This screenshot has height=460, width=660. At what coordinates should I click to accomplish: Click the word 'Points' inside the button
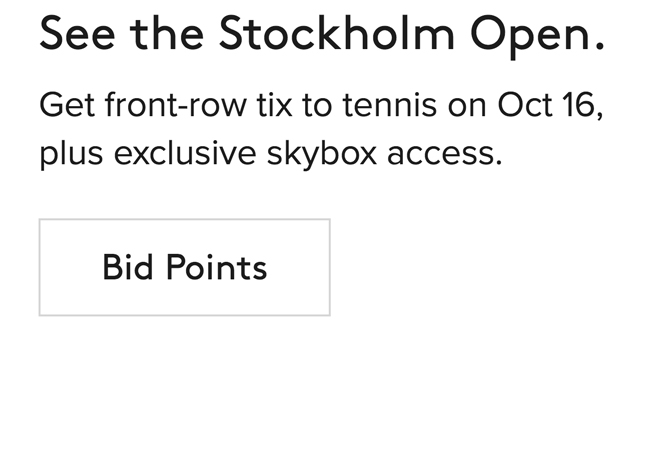(x=215, y=267)
